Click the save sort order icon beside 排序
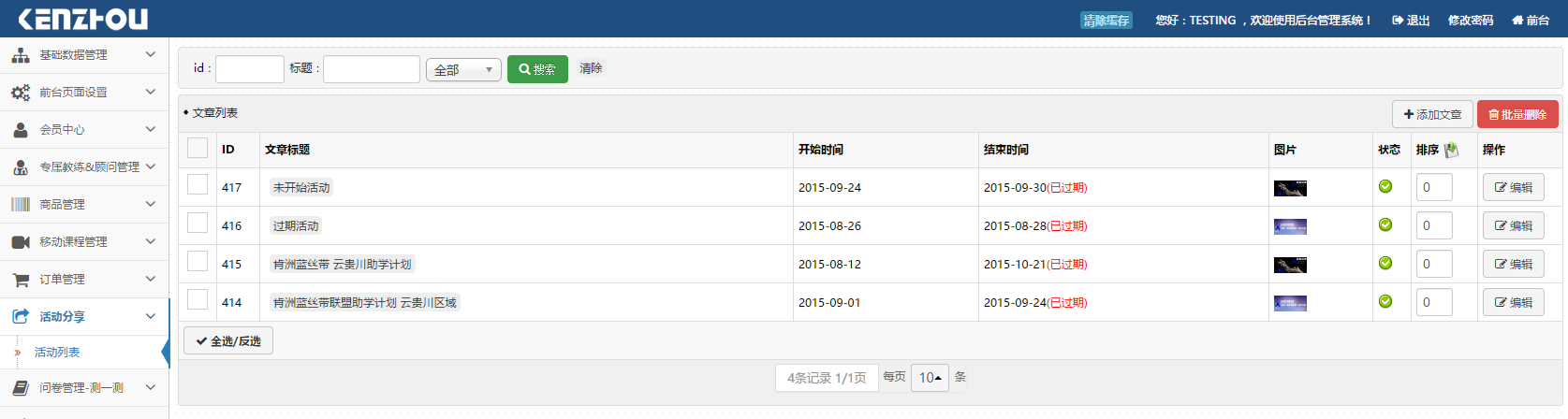 point(1452,150)
